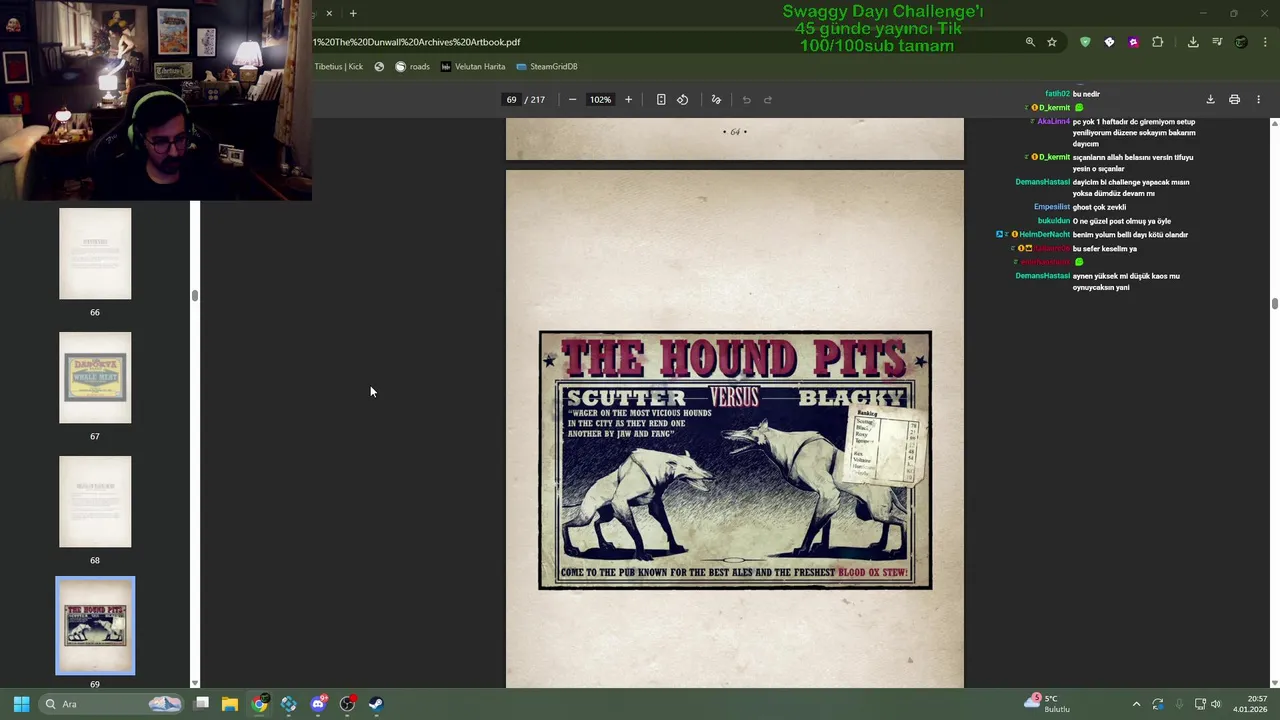
Task: Open the diamond-shaped extension icon
Action: tap(1109, 42)
